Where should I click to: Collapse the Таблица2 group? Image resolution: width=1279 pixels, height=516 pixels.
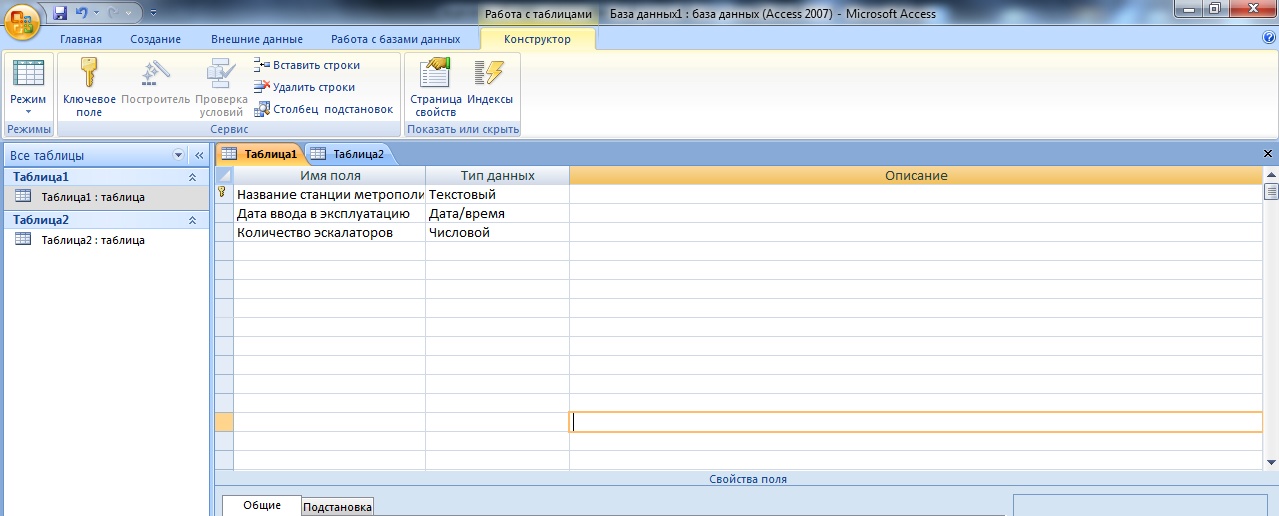pos(193,219)
